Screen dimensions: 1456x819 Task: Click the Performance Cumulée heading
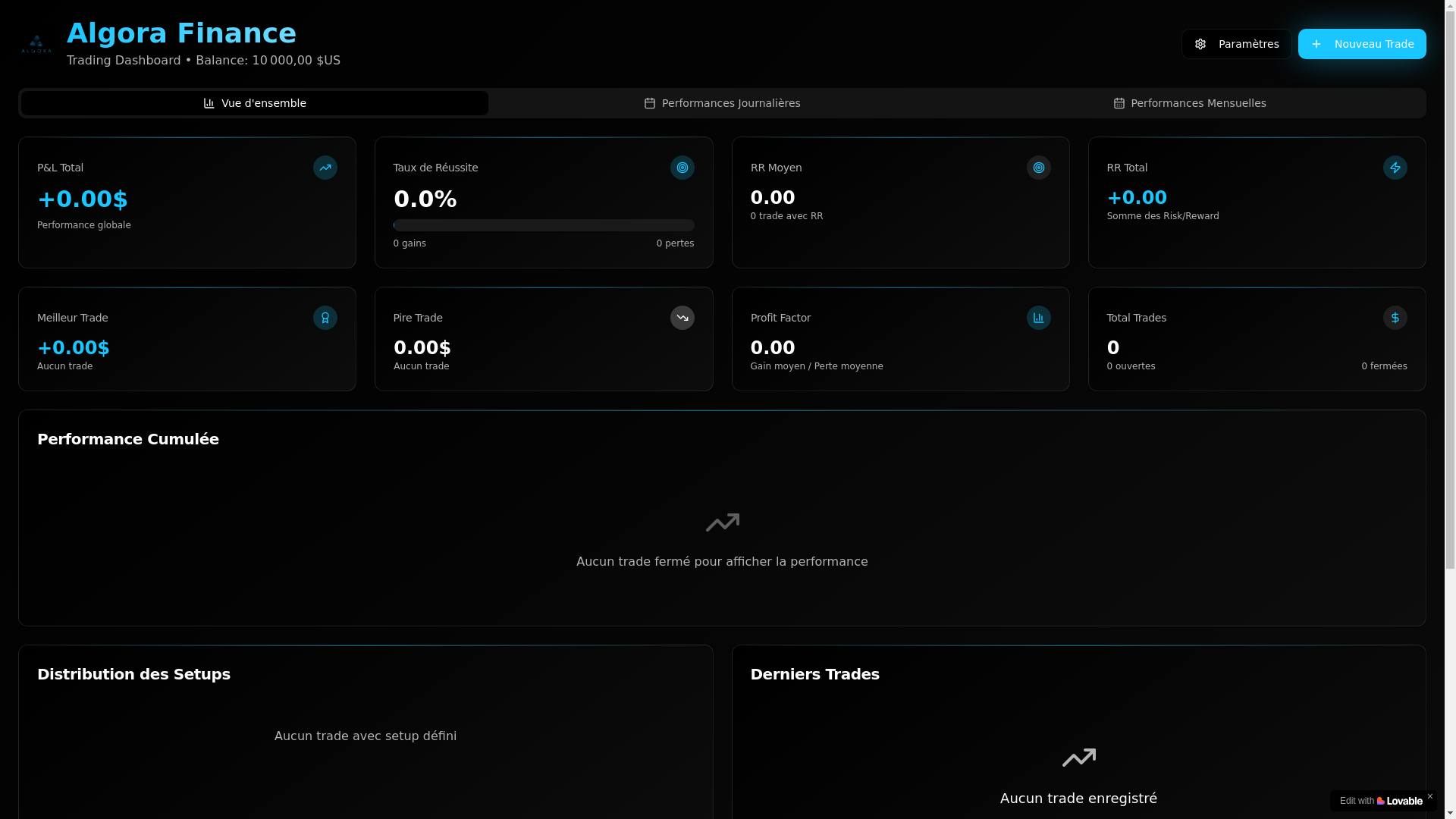point(128,439)
